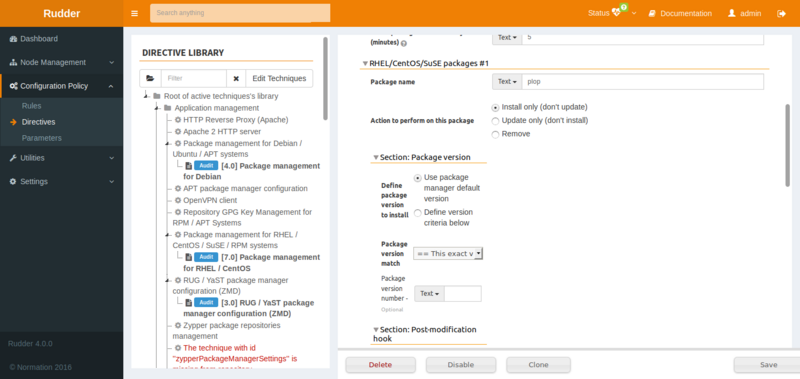
Task: Select Use package manager default version
Action: click(418, 178)
